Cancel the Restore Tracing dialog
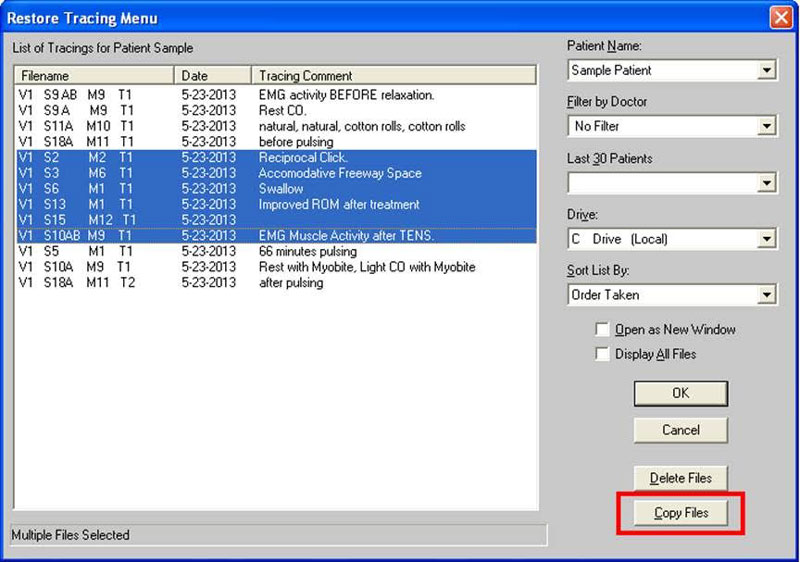Viewport: 800px width, 562px height. [680, 430]
